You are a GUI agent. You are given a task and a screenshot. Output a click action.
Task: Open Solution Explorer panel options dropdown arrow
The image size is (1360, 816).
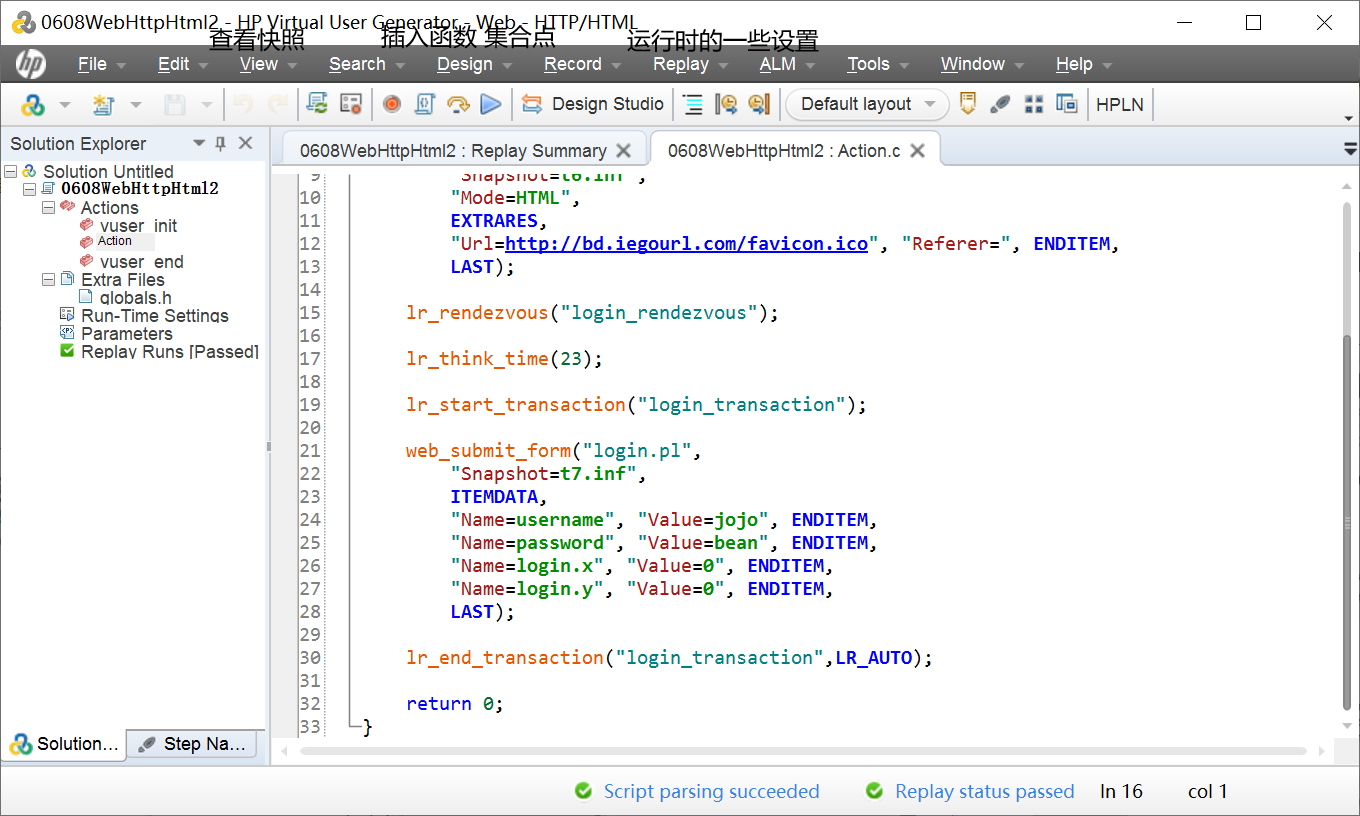(x=199, y=143)
